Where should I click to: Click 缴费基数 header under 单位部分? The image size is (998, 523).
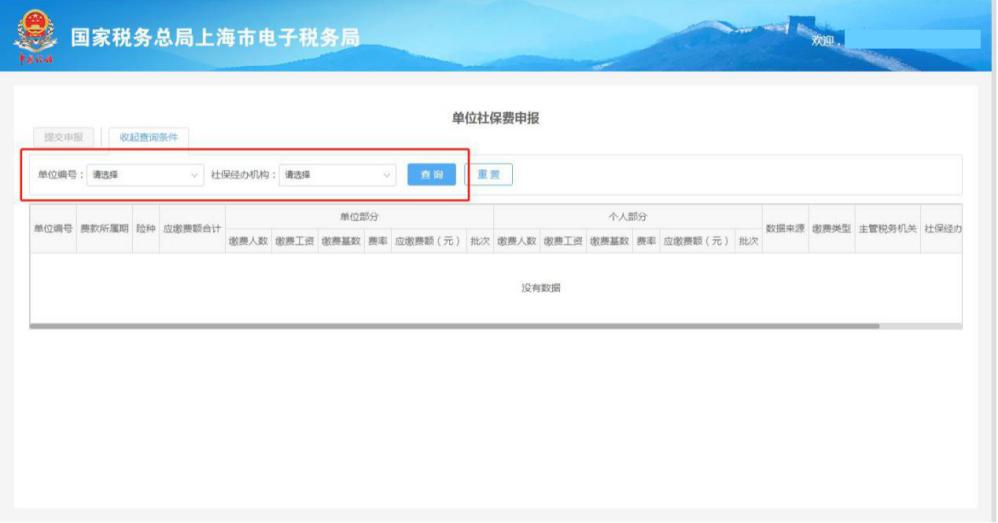[341, 241]
